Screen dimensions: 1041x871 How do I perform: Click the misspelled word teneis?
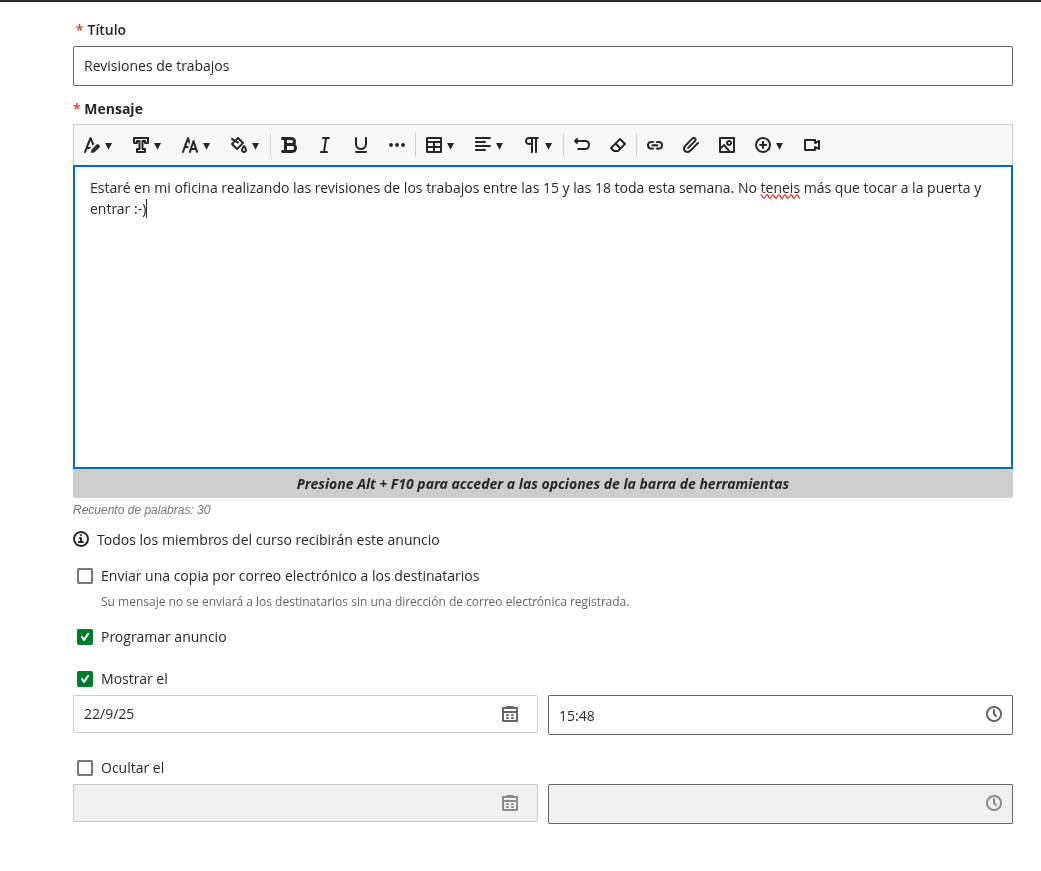coord(780,189)
